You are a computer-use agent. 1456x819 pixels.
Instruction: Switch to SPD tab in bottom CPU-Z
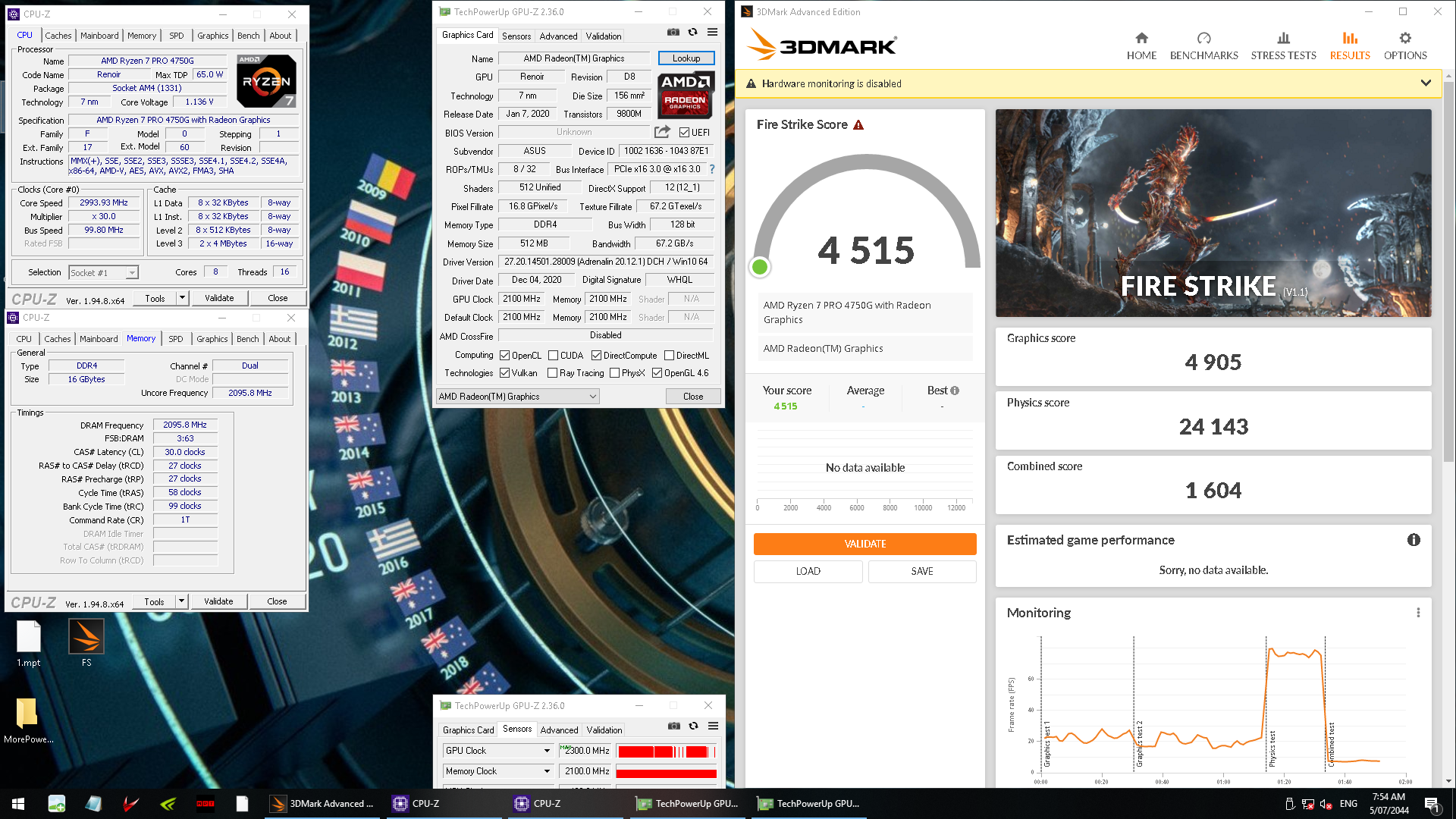click(x=176, y=339)
